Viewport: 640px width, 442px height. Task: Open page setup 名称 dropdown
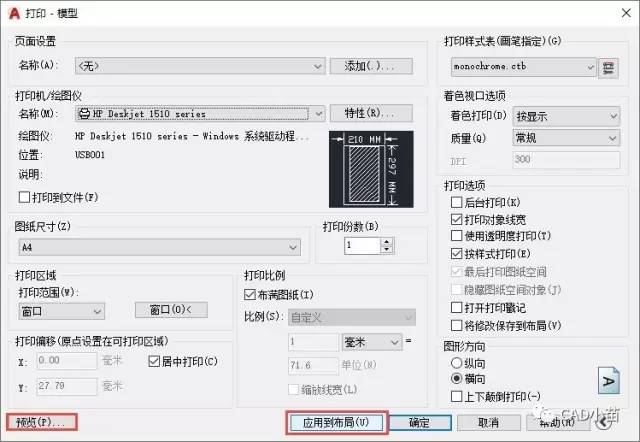coord(200,66)
